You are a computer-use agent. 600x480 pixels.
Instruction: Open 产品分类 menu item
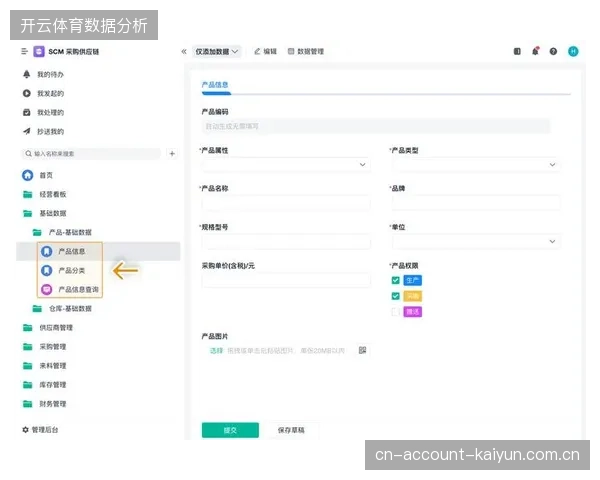coord(72,271)
